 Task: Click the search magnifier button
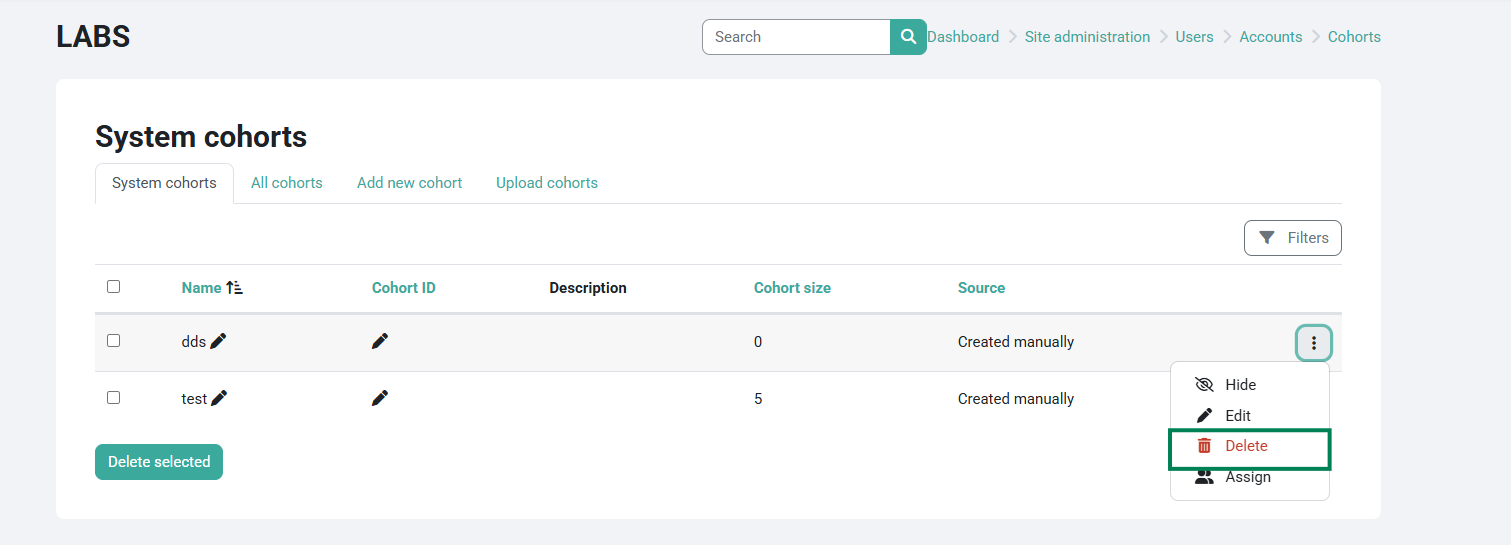(x=908, y=37)
